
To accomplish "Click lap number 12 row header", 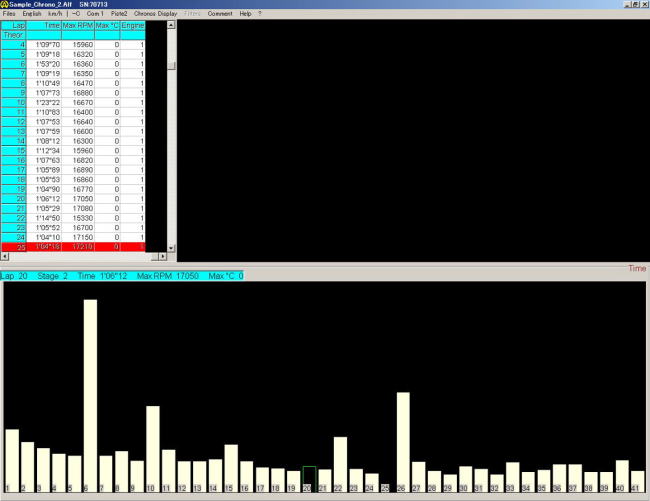I will coord(14,122).
